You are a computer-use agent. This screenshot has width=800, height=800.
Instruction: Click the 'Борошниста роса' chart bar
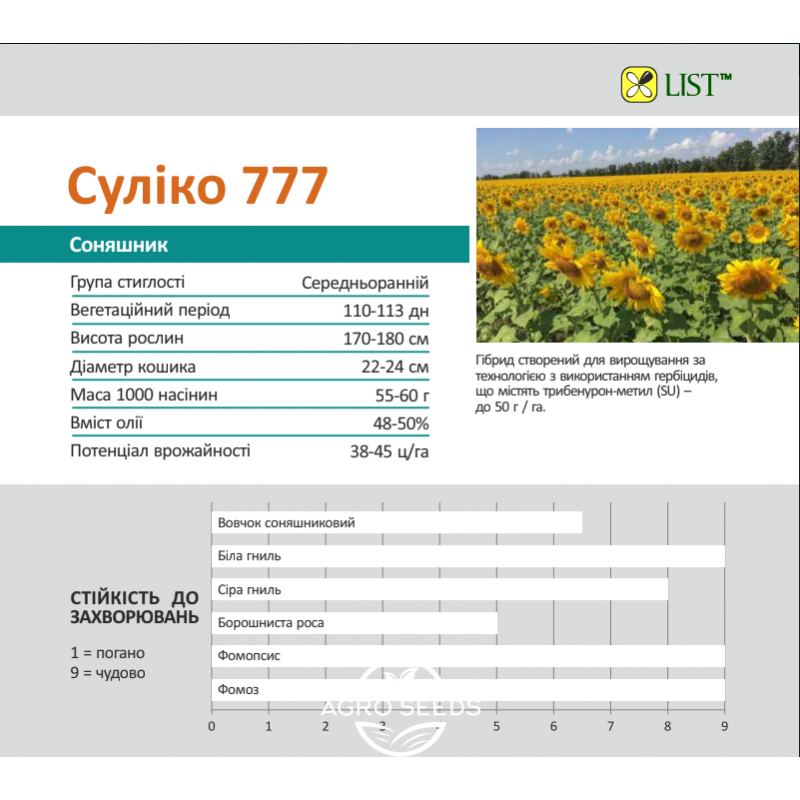click(x=355, y=623)
